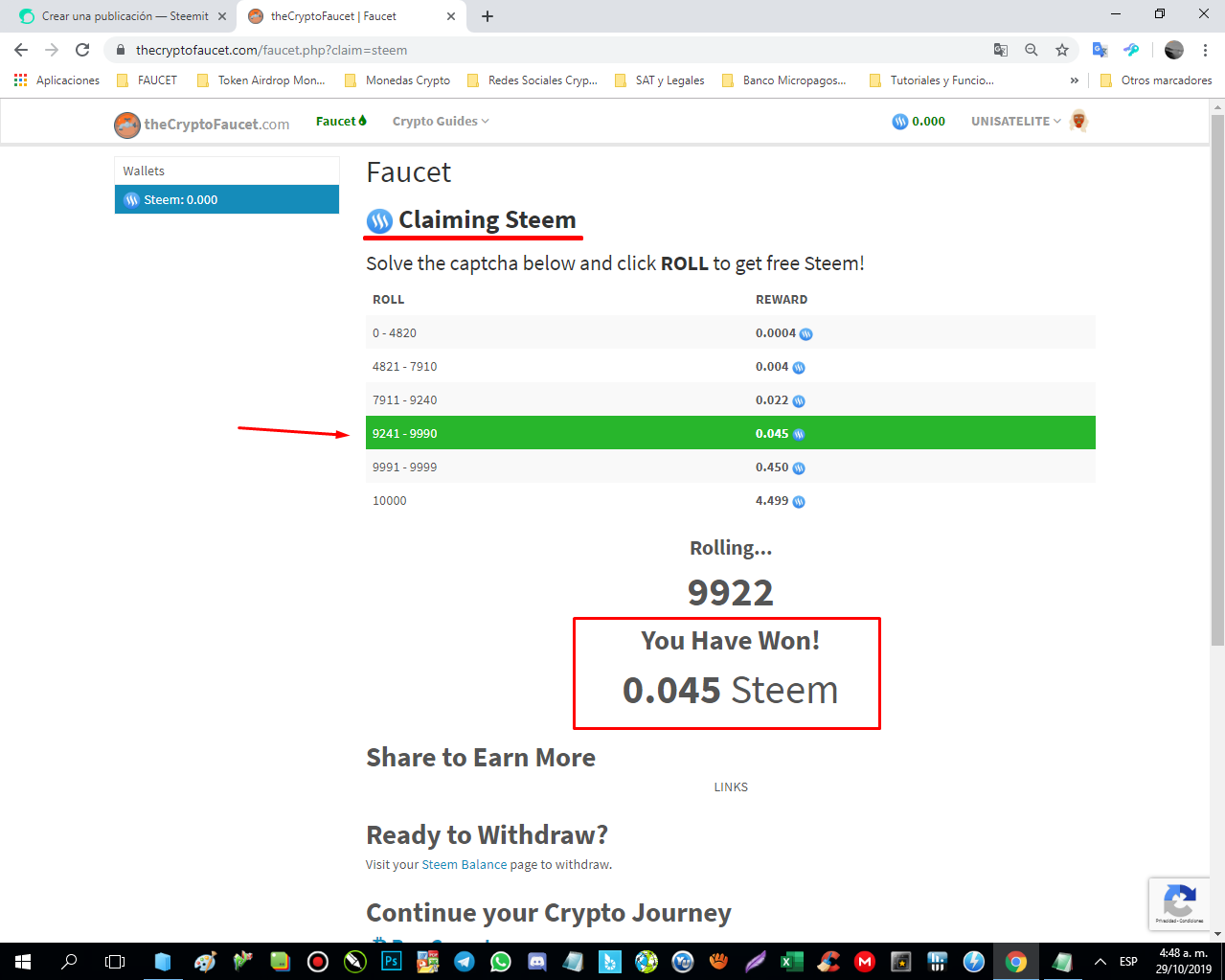
Task: Click the page vertical scrollbar
Action: pyautogui.click(x=1217, y=378)
